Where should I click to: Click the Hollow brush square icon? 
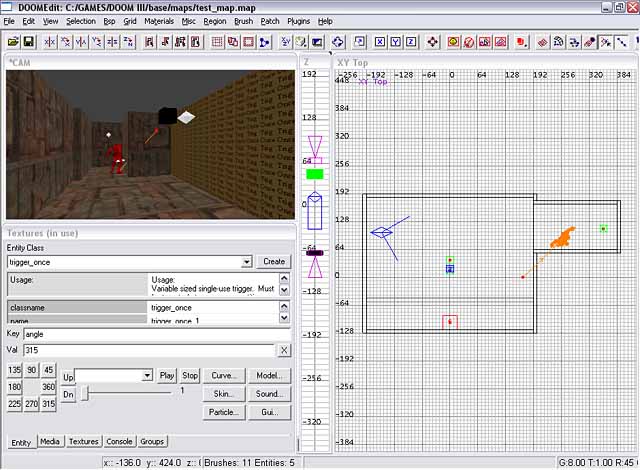point(248,42)
